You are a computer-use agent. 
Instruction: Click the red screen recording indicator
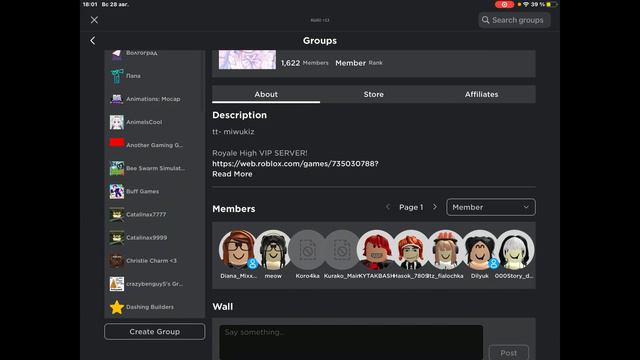coord(504,4)
